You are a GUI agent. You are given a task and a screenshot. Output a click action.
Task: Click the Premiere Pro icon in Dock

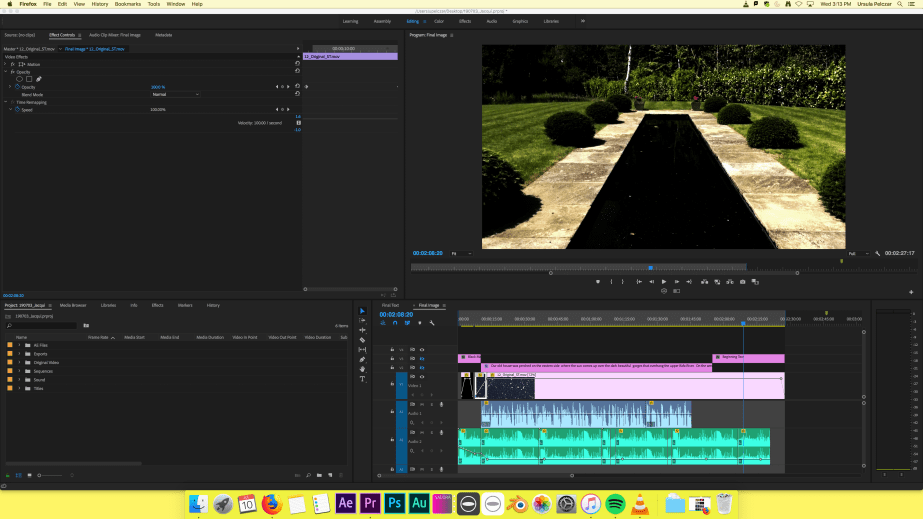371,503
